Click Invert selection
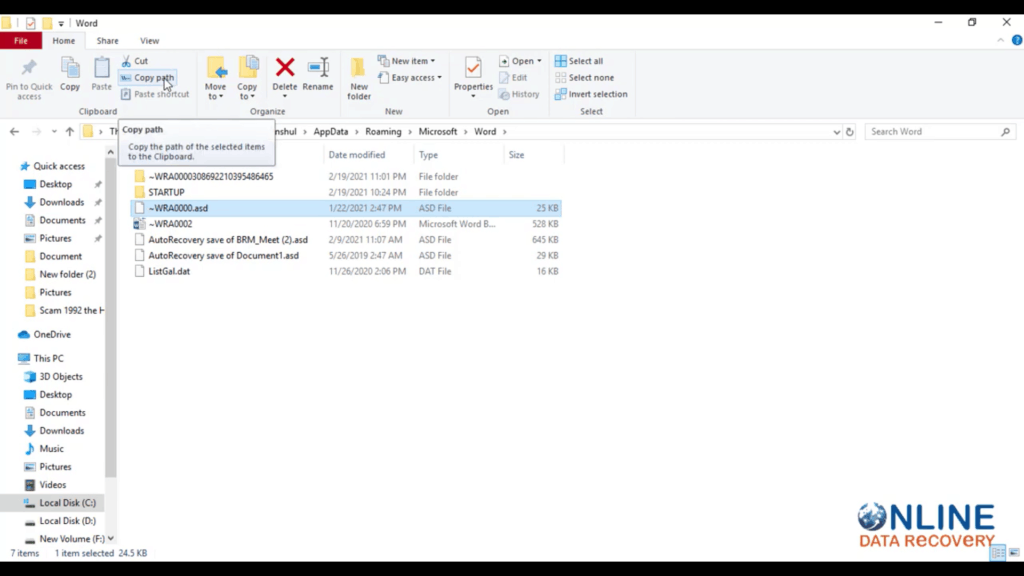Screen dimensions: 1024x576 591,94
